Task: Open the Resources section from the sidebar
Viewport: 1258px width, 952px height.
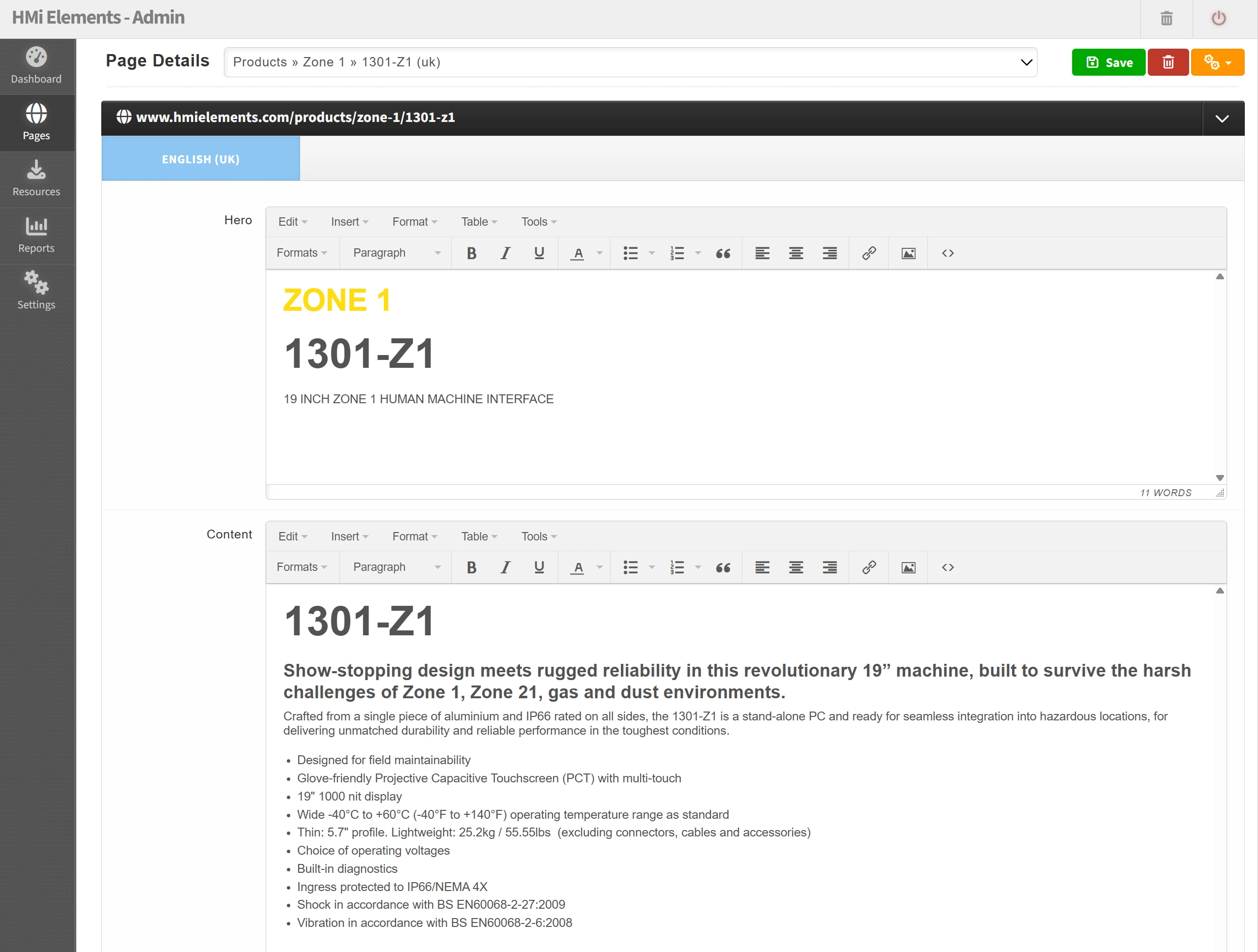Action: click(36, 178)
